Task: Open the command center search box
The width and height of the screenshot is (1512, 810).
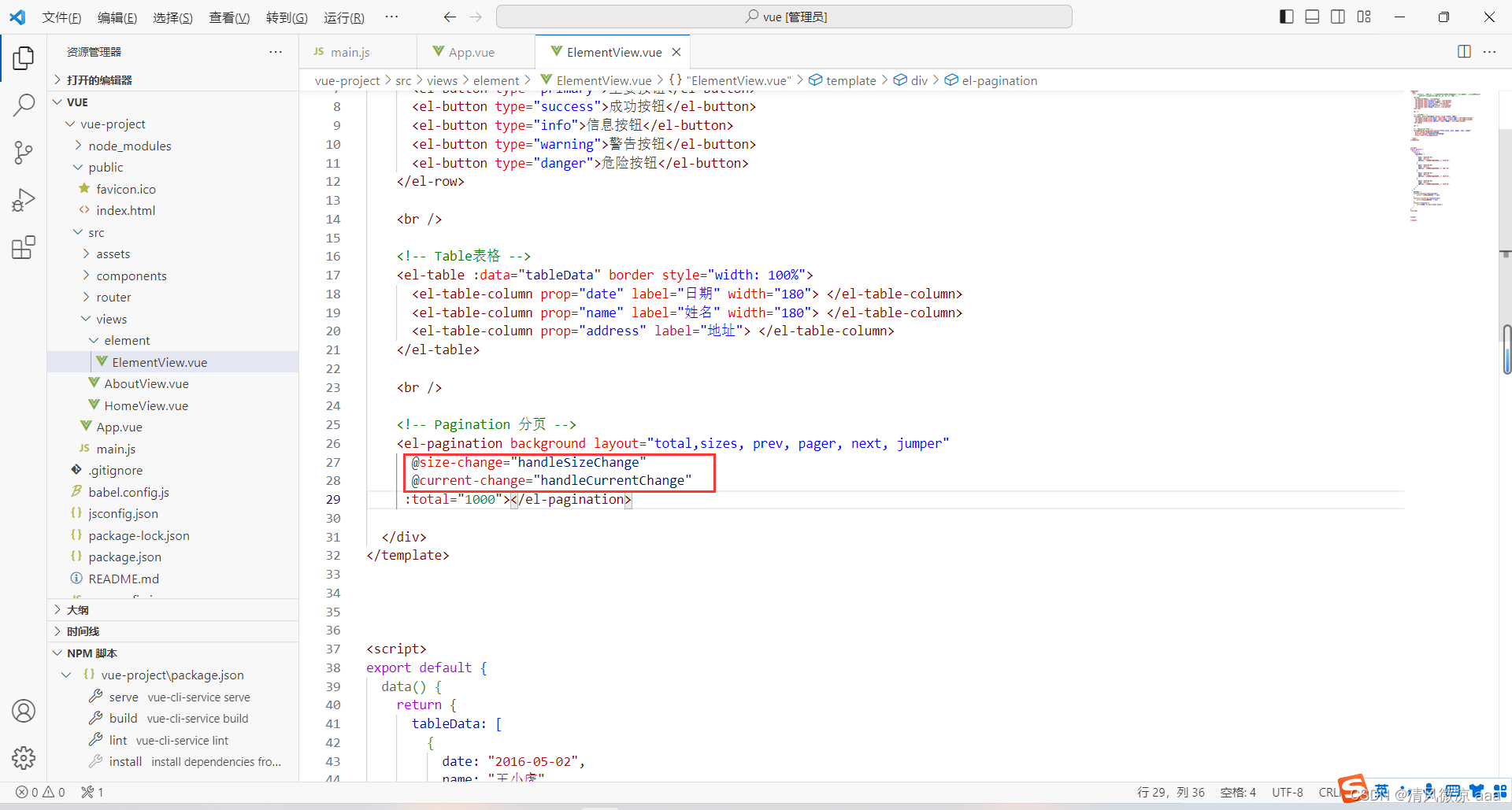Action: [x=784, y=17]
